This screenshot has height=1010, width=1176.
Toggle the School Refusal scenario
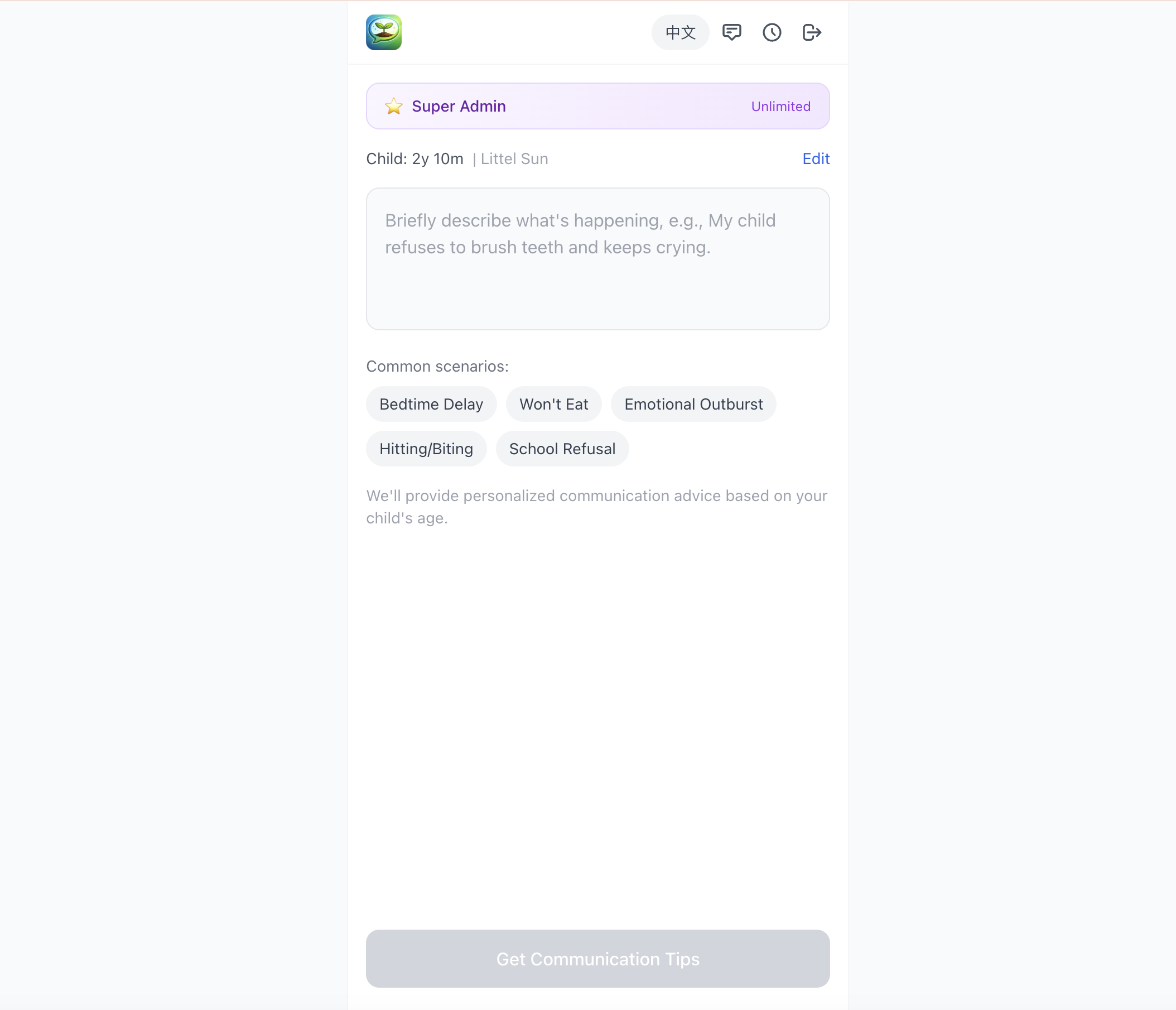562,449
